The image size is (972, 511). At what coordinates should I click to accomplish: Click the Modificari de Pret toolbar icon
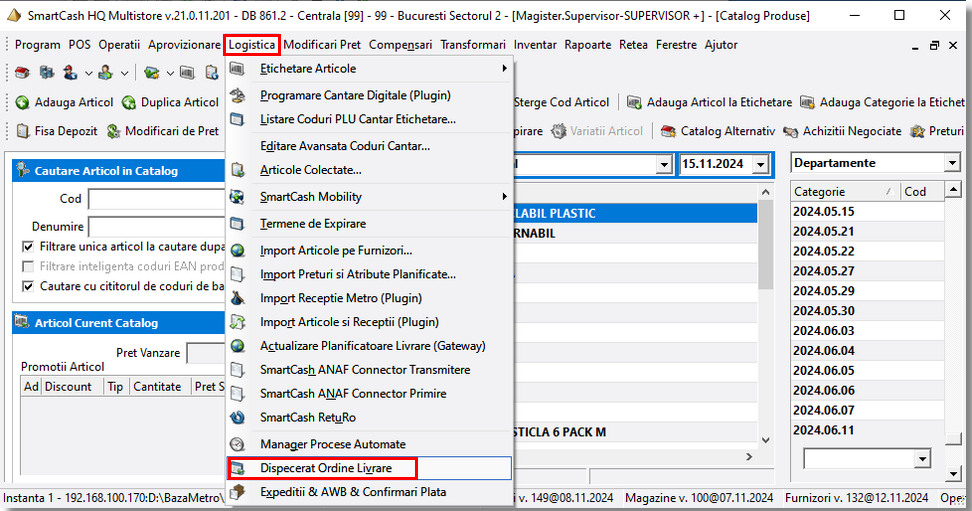coord(113,131)
